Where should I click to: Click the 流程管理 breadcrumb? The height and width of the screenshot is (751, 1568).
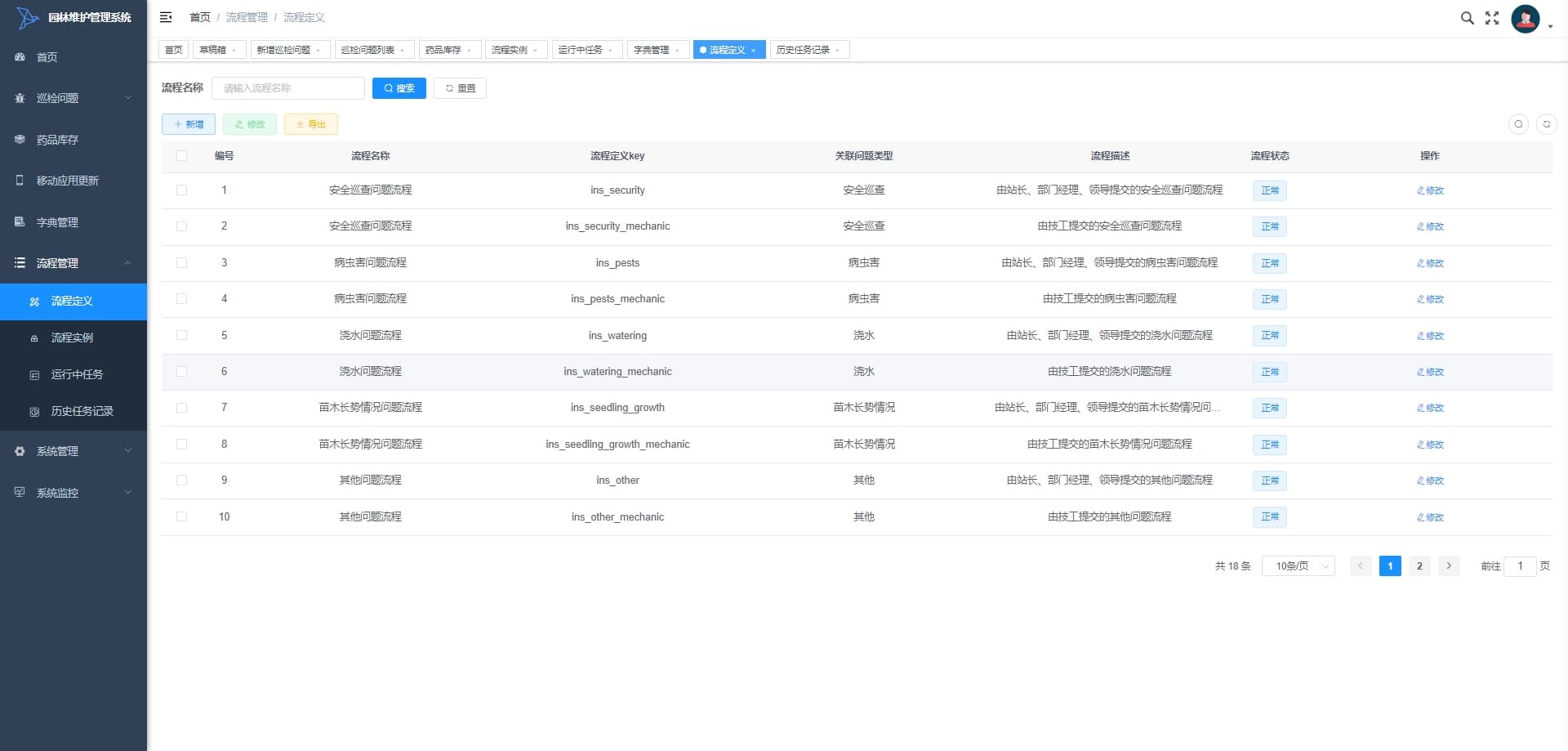coord(247,17)
